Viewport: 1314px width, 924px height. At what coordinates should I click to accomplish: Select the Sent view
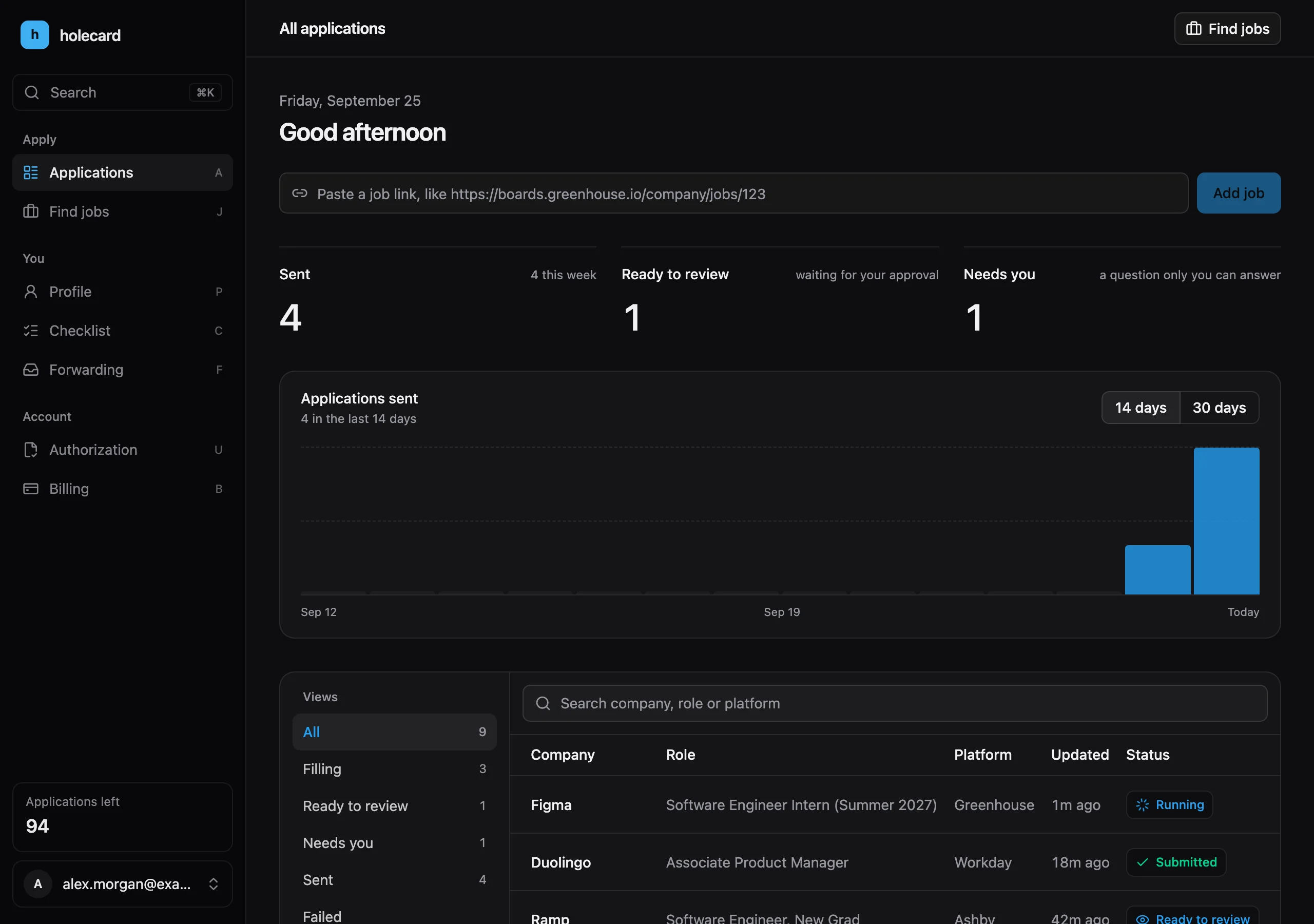(x=394, y=880)
